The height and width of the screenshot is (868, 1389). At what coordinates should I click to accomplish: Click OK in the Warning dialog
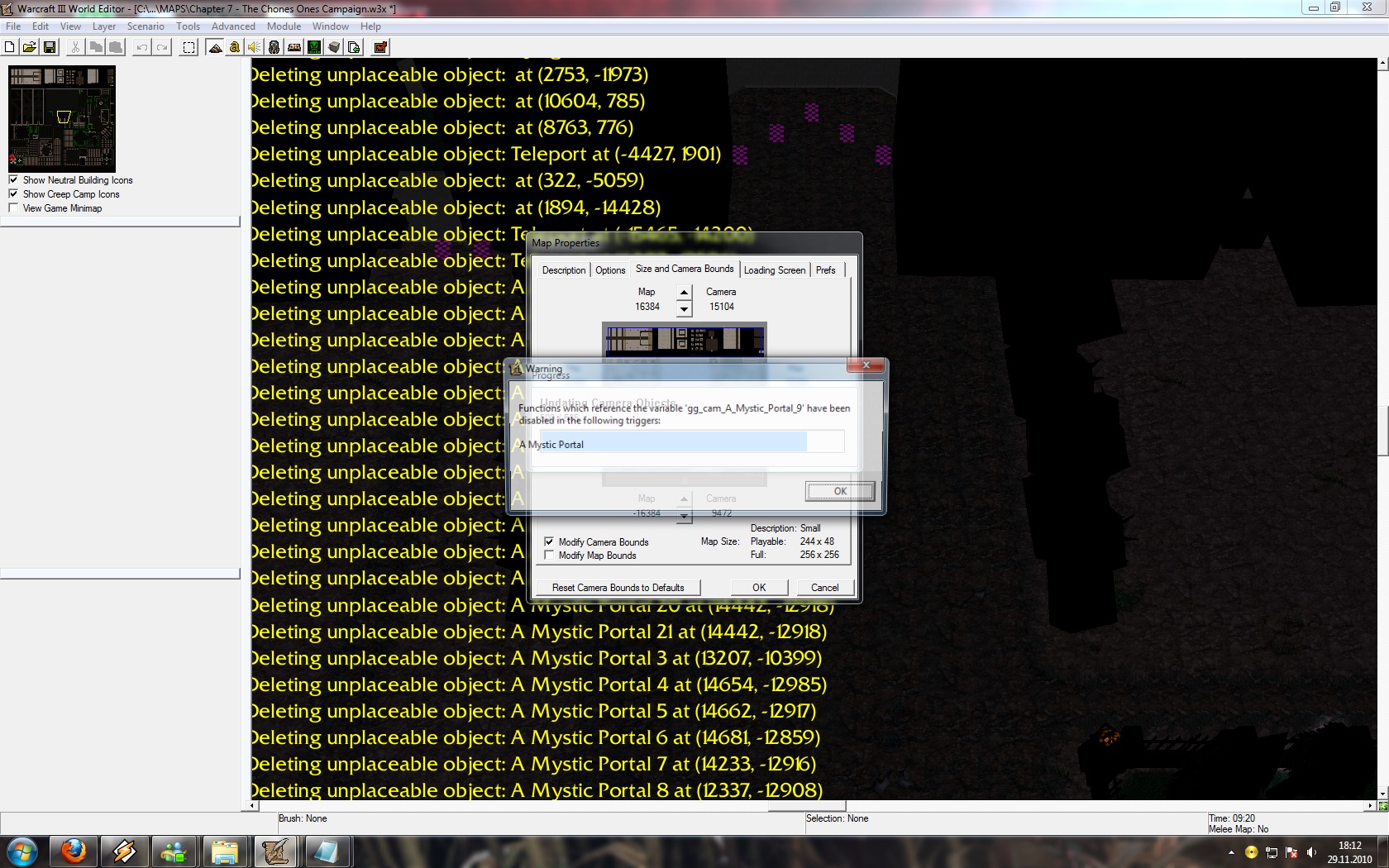click(840, 491)
